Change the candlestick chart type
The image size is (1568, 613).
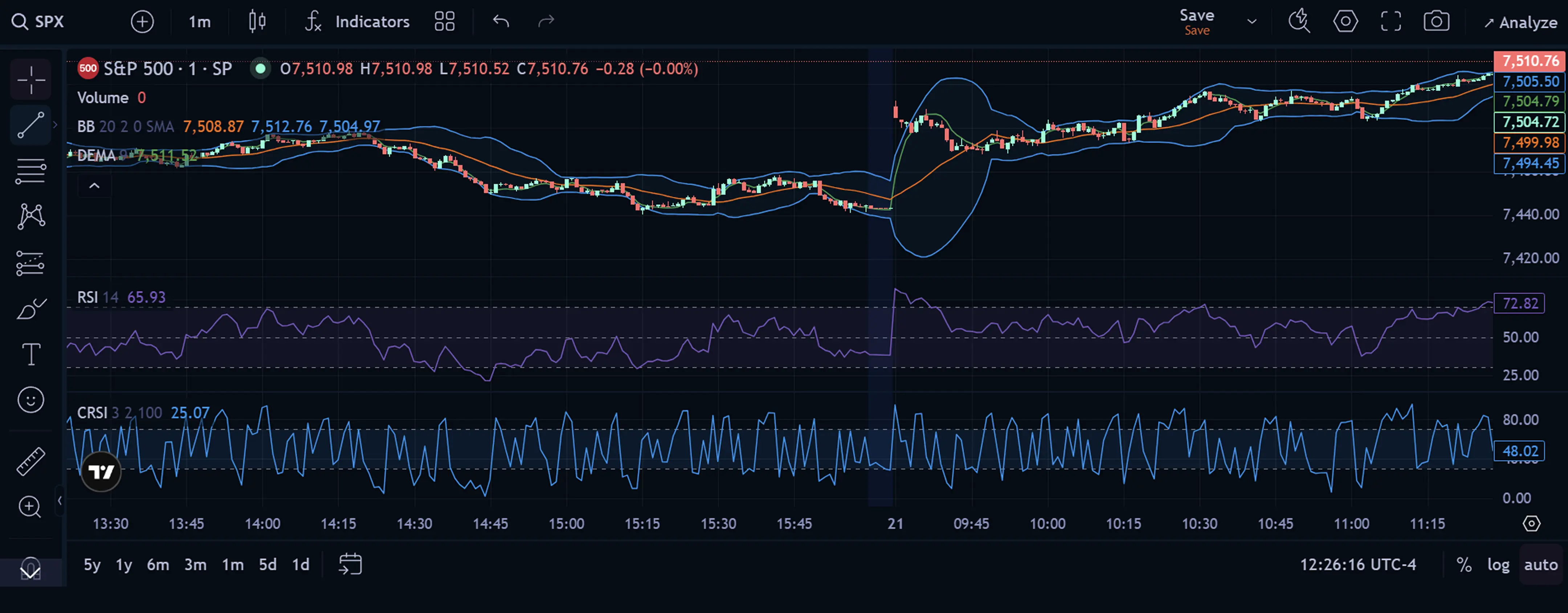point(257,22)
